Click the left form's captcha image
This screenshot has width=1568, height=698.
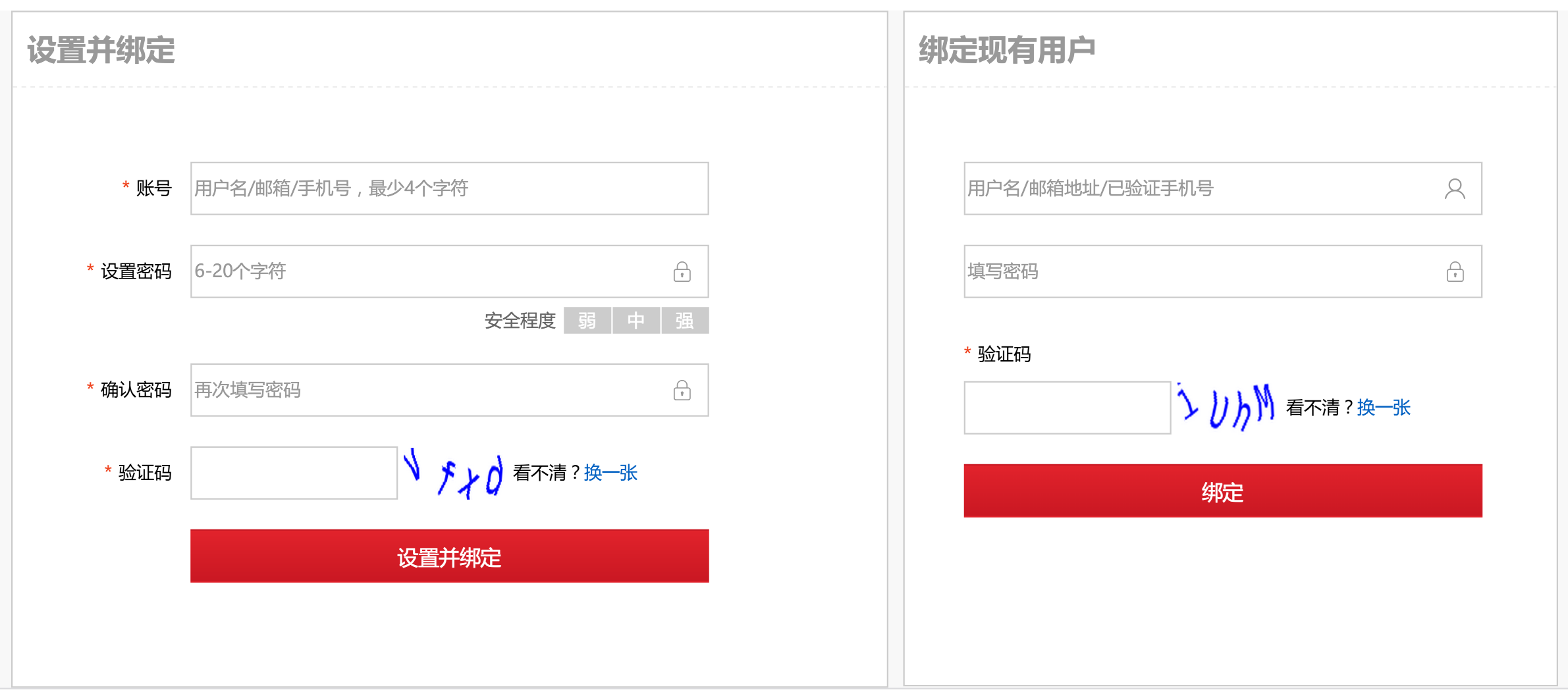coord(454,473)
